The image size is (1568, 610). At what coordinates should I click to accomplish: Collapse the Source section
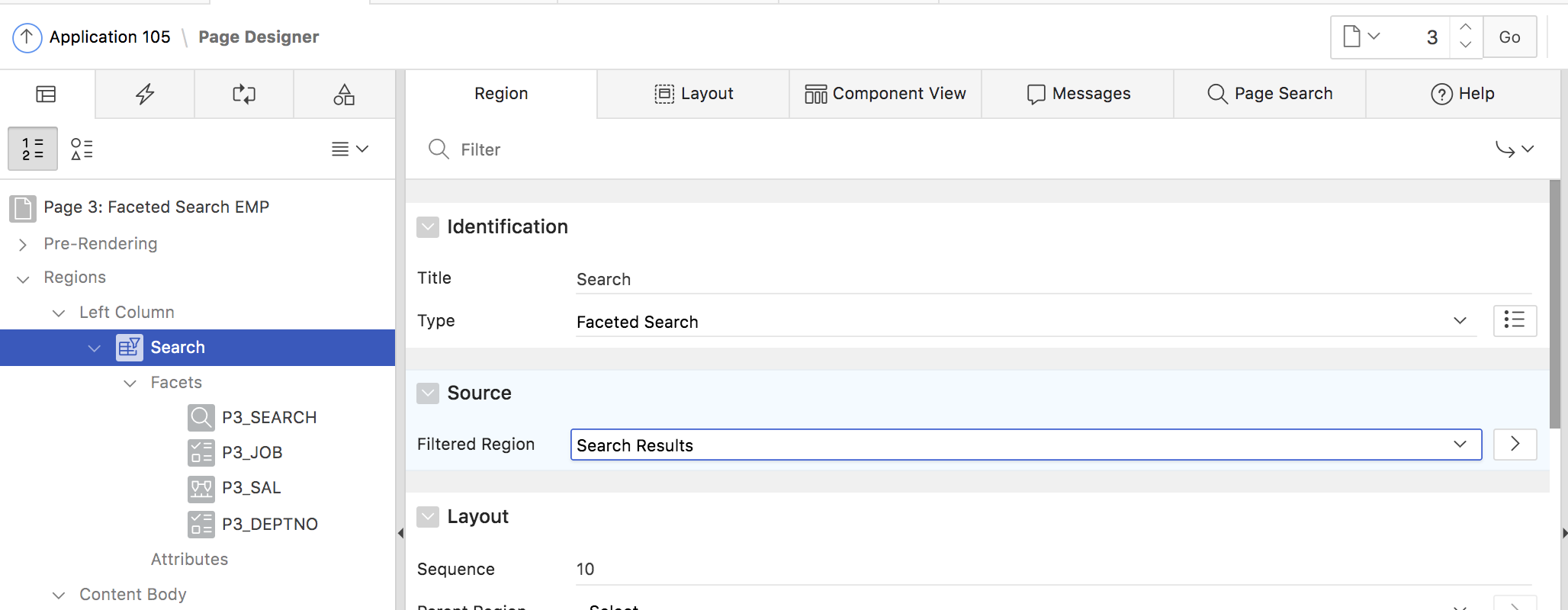tap(428, 393)
